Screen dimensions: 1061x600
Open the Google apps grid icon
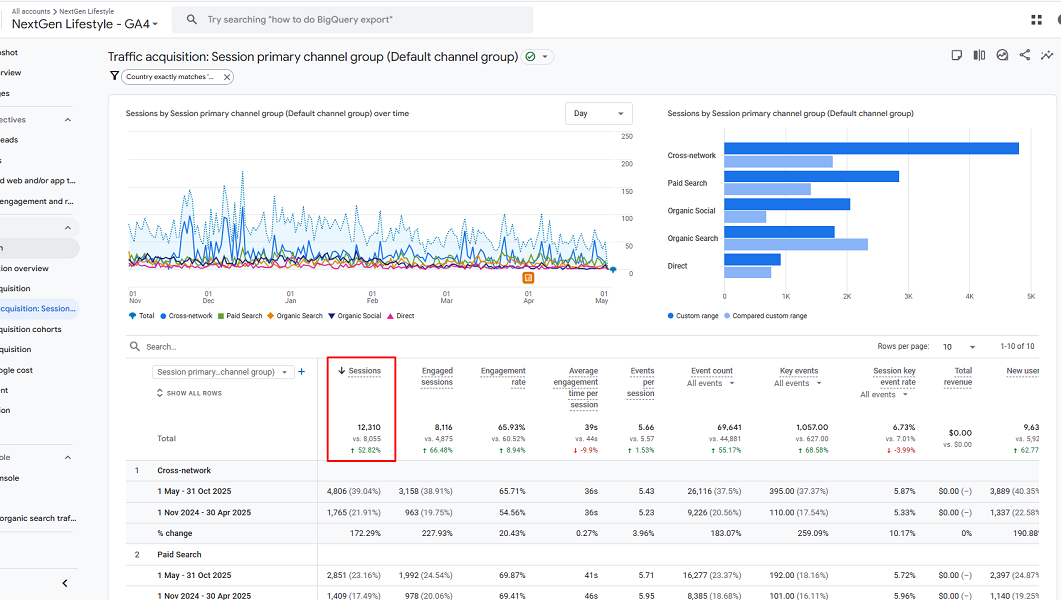[x=1036, y=19]
